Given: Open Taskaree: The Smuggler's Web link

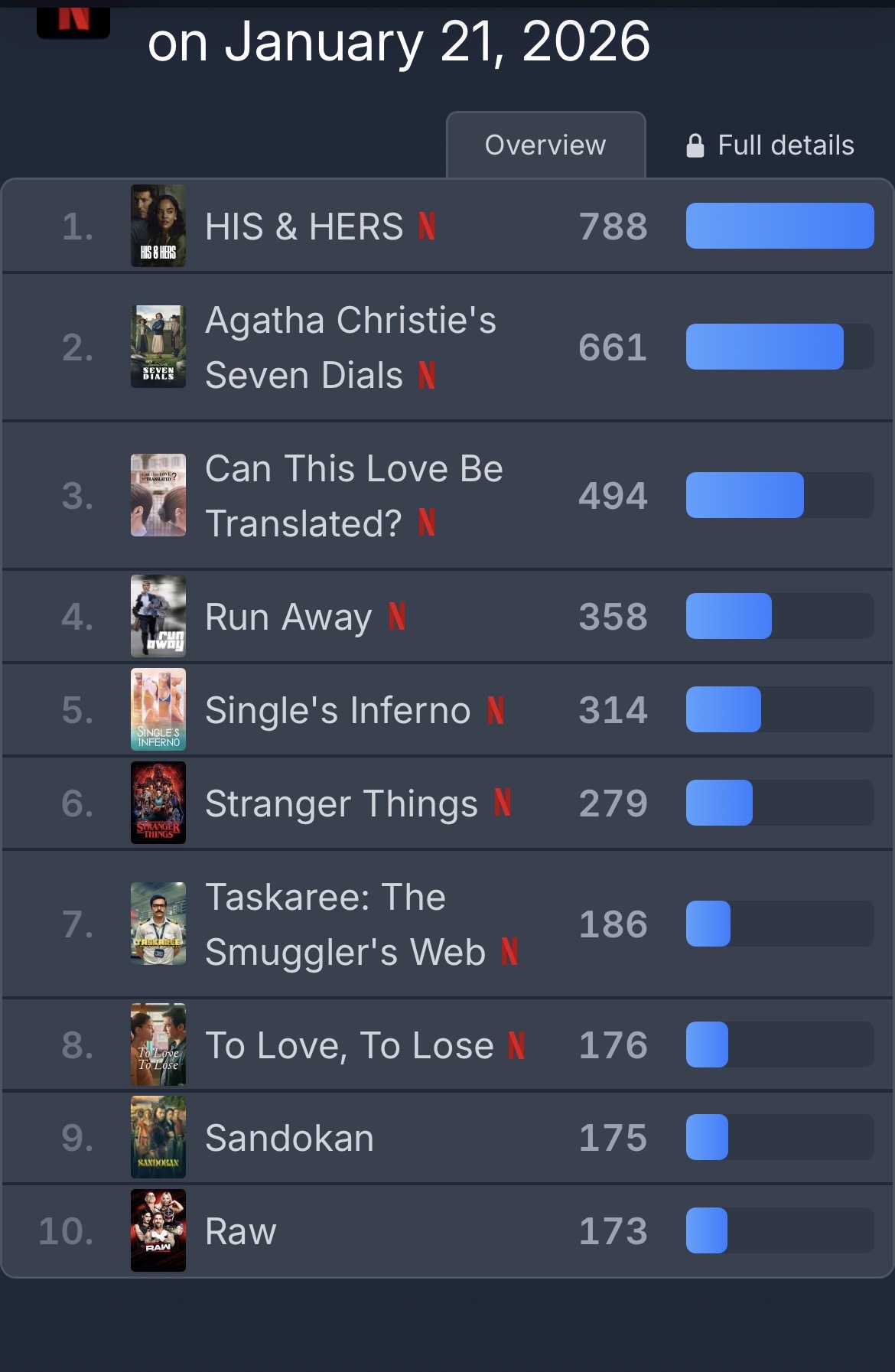Looking at the screenshot, I should (344, 924).
